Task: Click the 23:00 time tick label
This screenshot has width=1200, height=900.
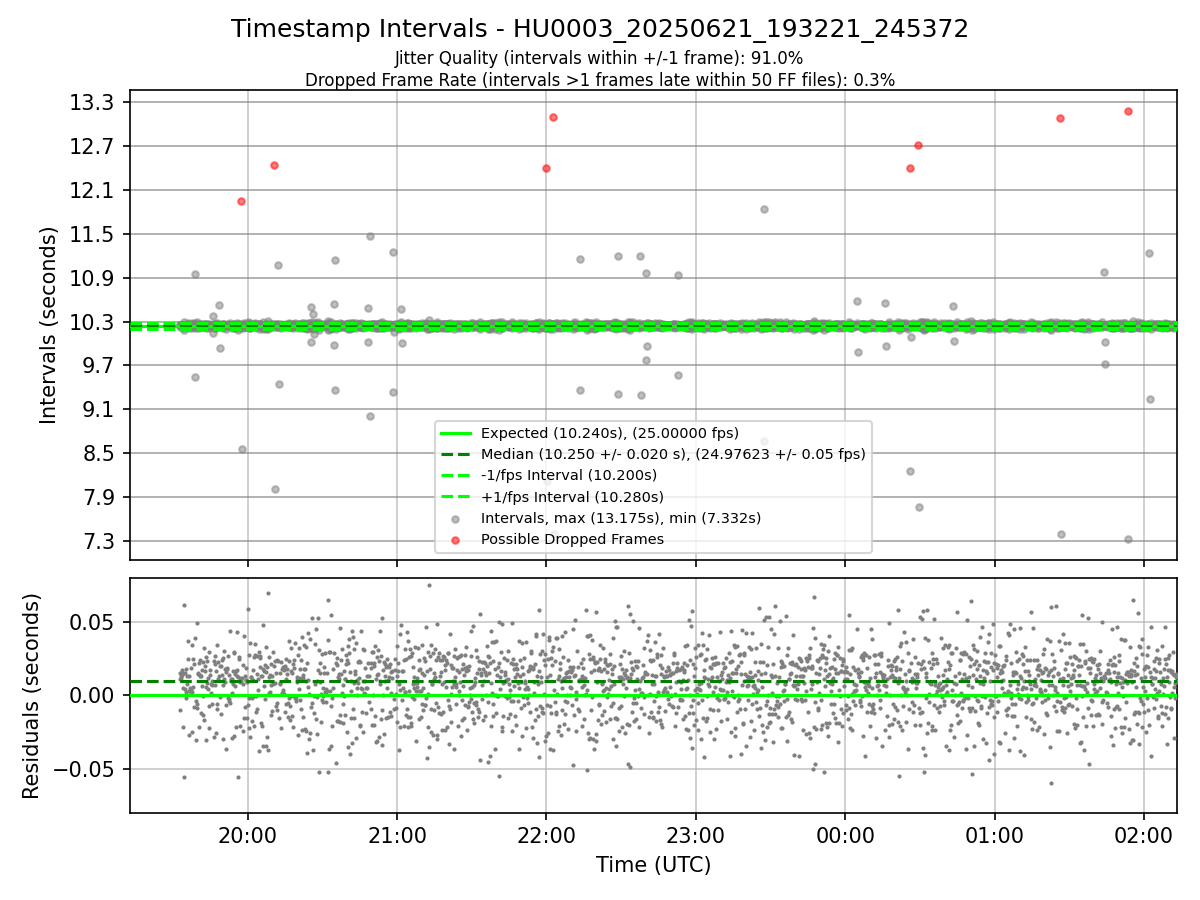Action: click(x=696, y=835)
